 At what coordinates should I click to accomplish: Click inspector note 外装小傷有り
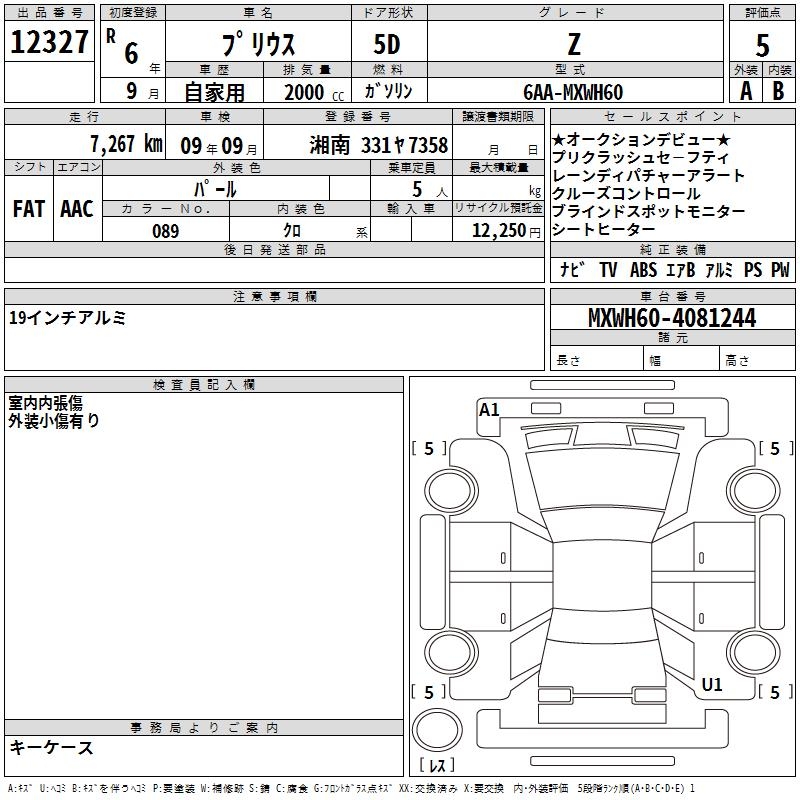coord(54,420)
